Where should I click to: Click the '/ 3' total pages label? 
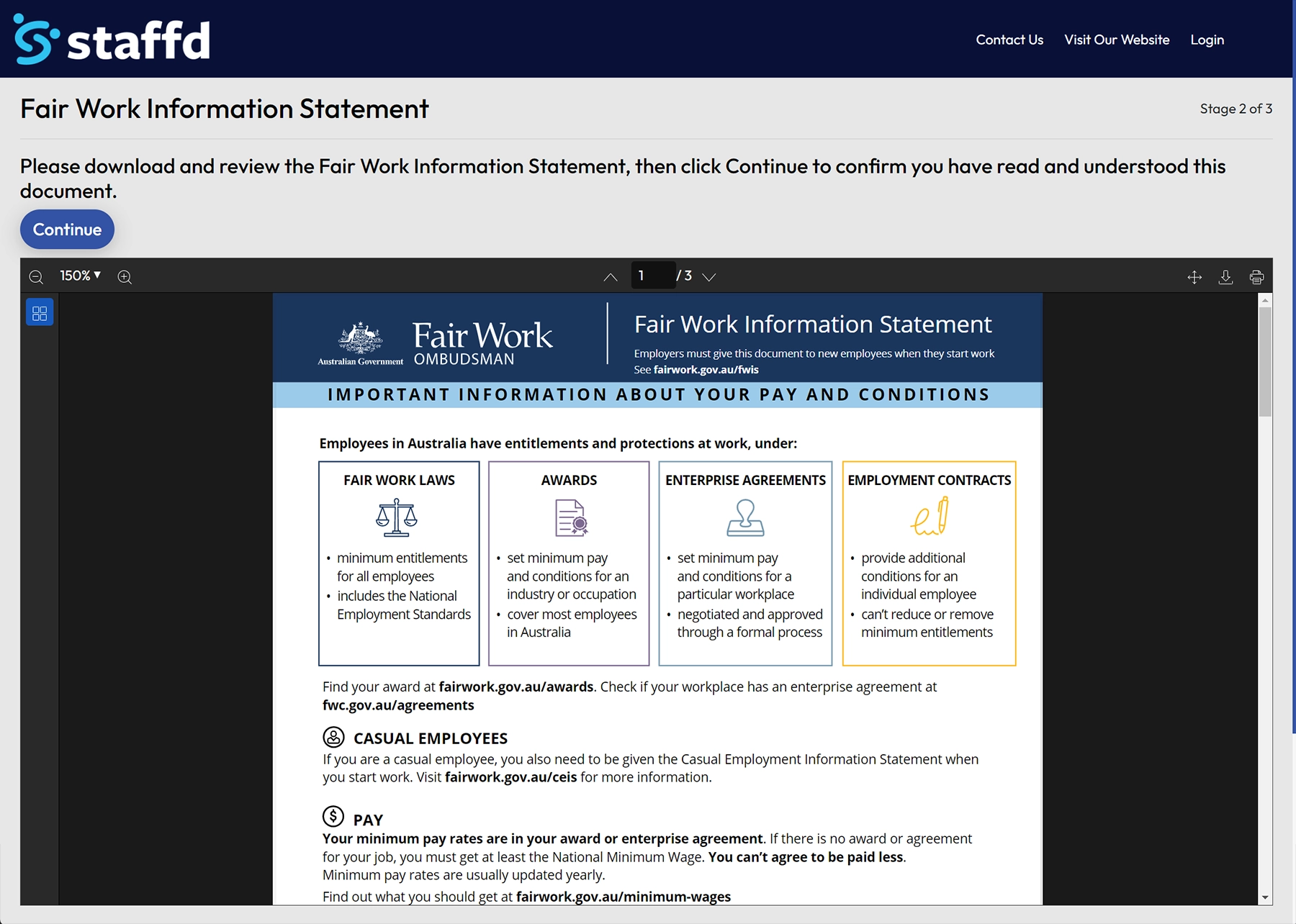click(x=684, y=276)
